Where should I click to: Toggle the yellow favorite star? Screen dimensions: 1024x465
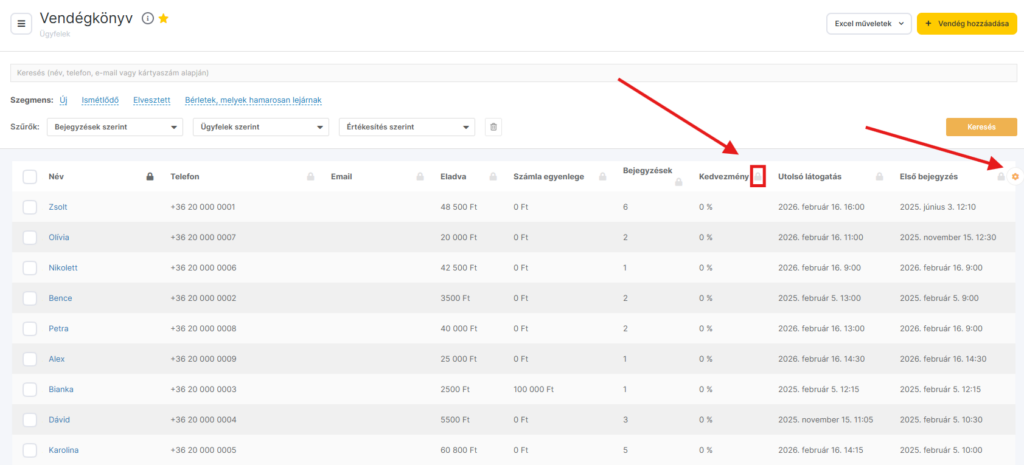click(x=163, y=18)
